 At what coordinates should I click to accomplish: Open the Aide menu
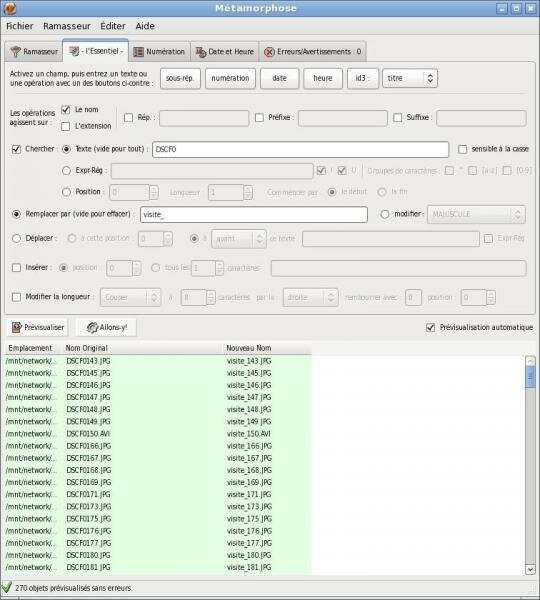click(145, 26)
